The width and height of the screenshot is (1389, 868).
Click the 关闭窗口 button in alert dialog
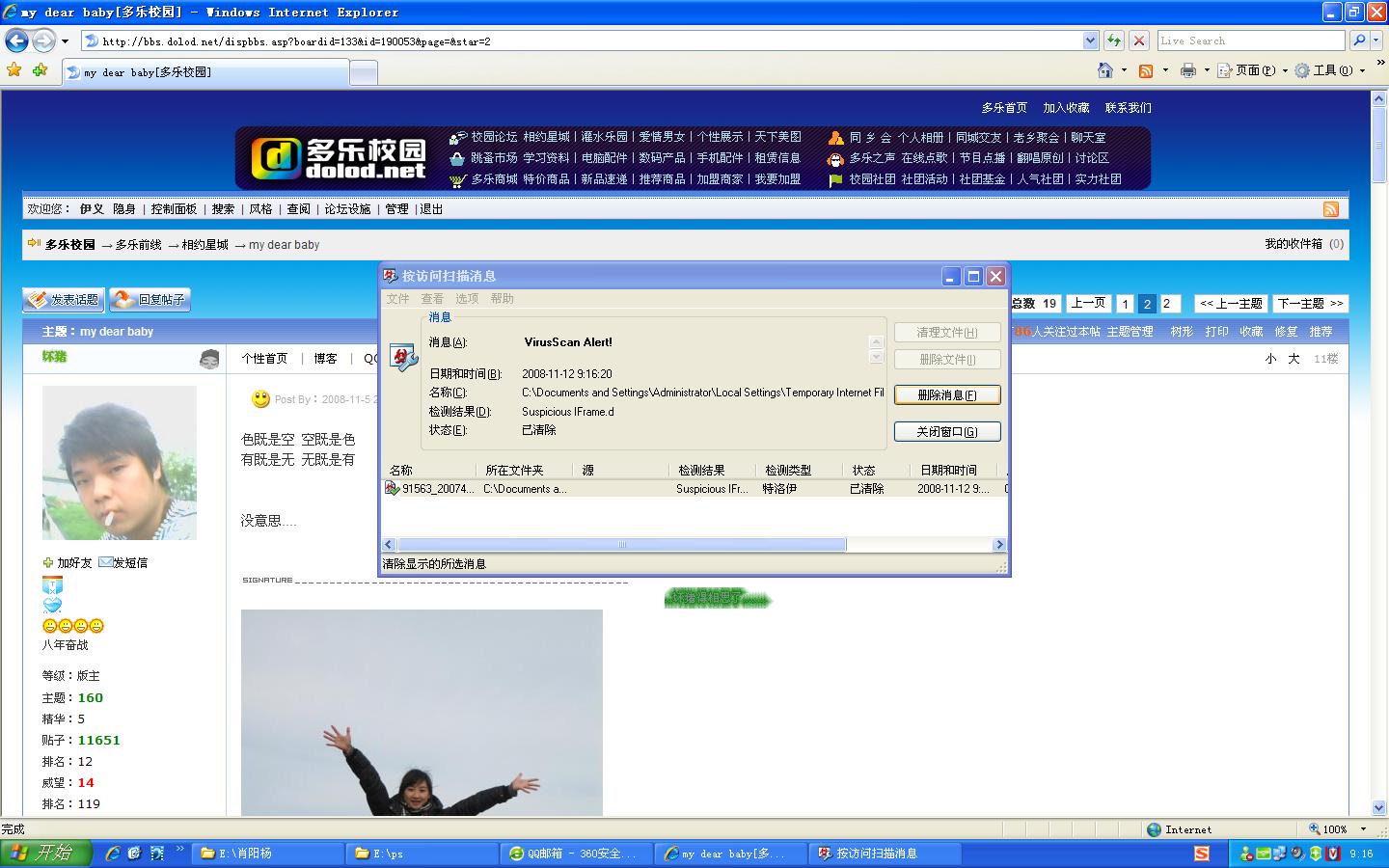pos(946,432)
